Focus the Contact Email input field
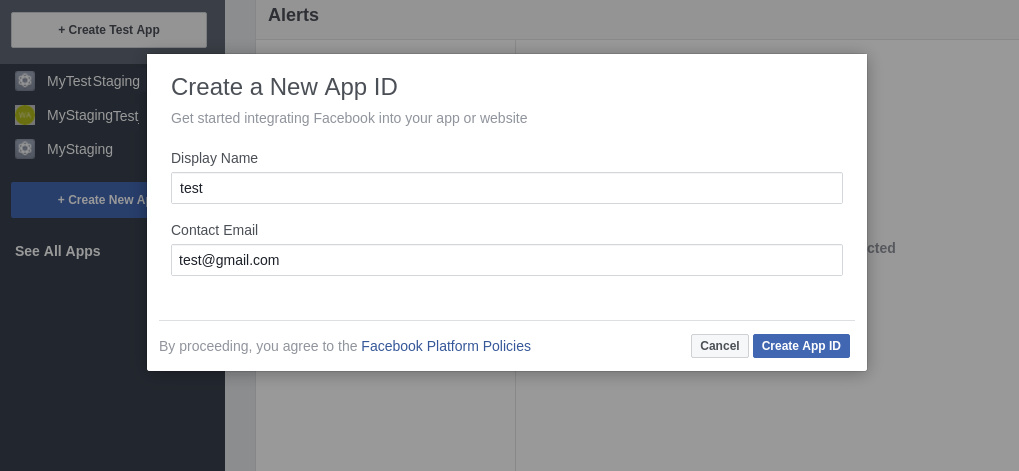This screenshot has height=471, width=1019. [506, 260]
